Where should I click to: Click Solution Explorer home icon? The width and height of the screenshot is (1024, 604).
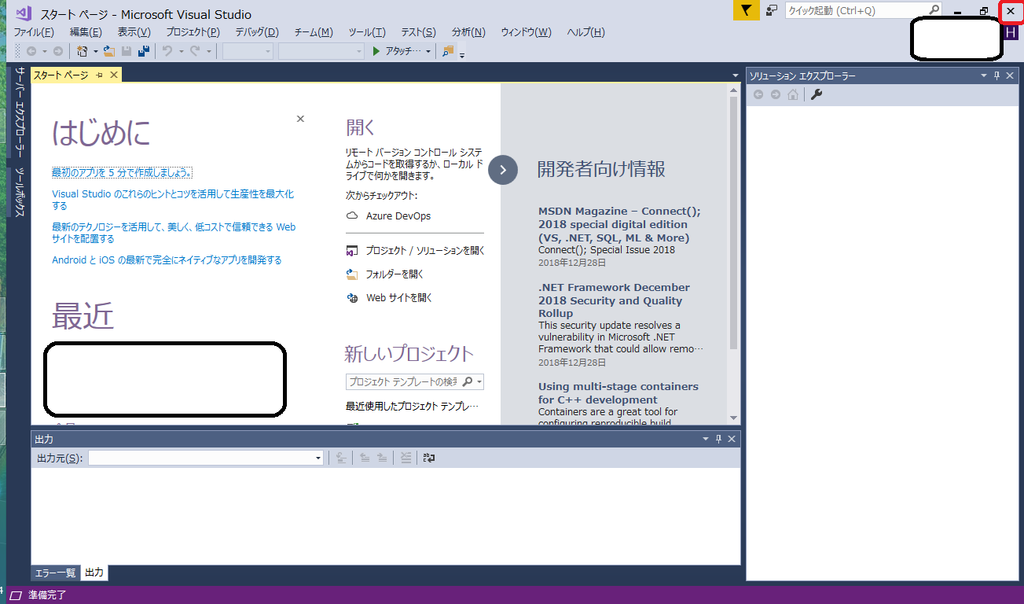point(793,95)
